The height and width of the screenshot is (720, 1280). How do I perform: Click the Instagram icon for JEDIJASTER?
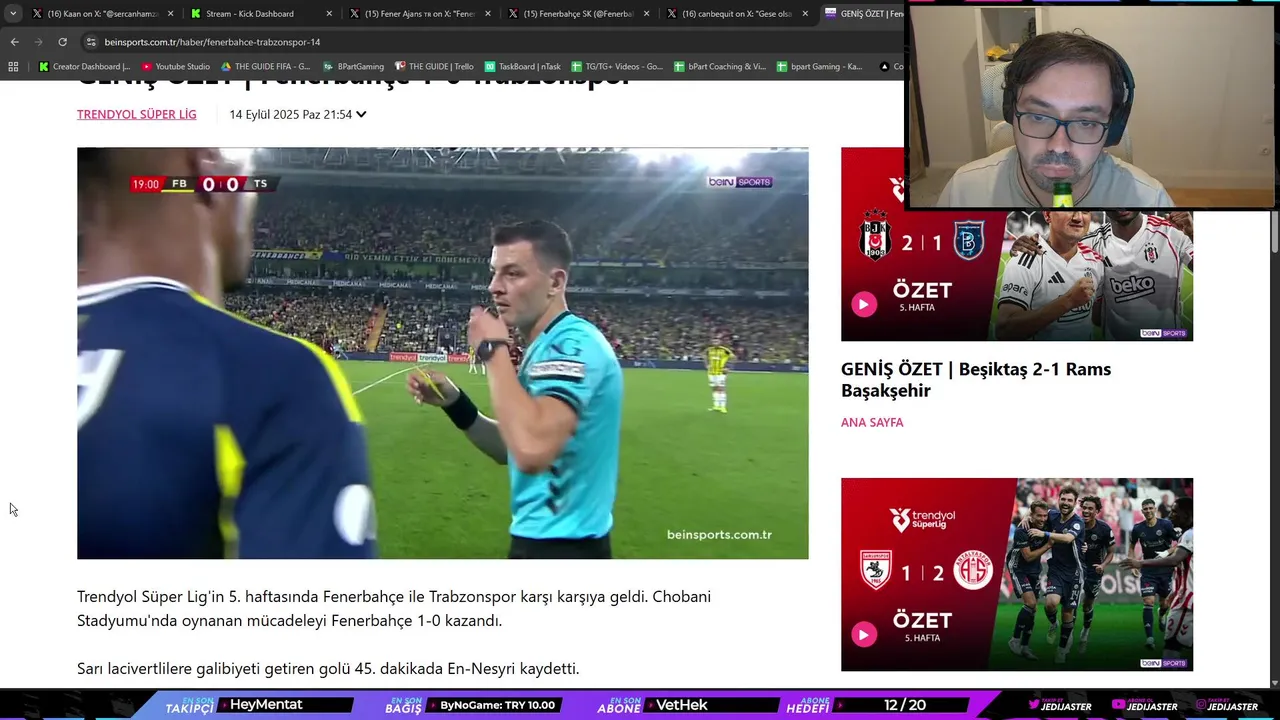click(1200, 706)
